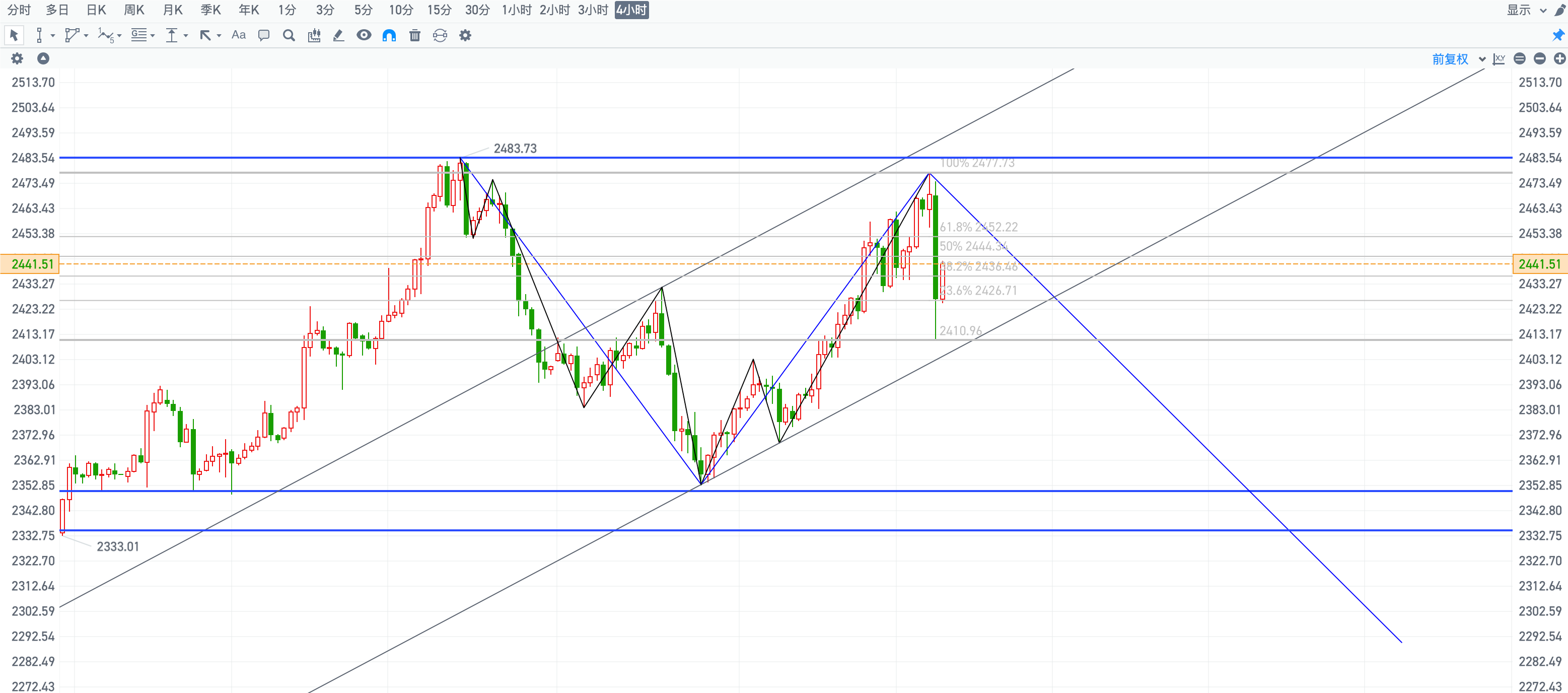Expand polygon shape tool dropdown arrow
The image size is (1568, 693).
86,36
